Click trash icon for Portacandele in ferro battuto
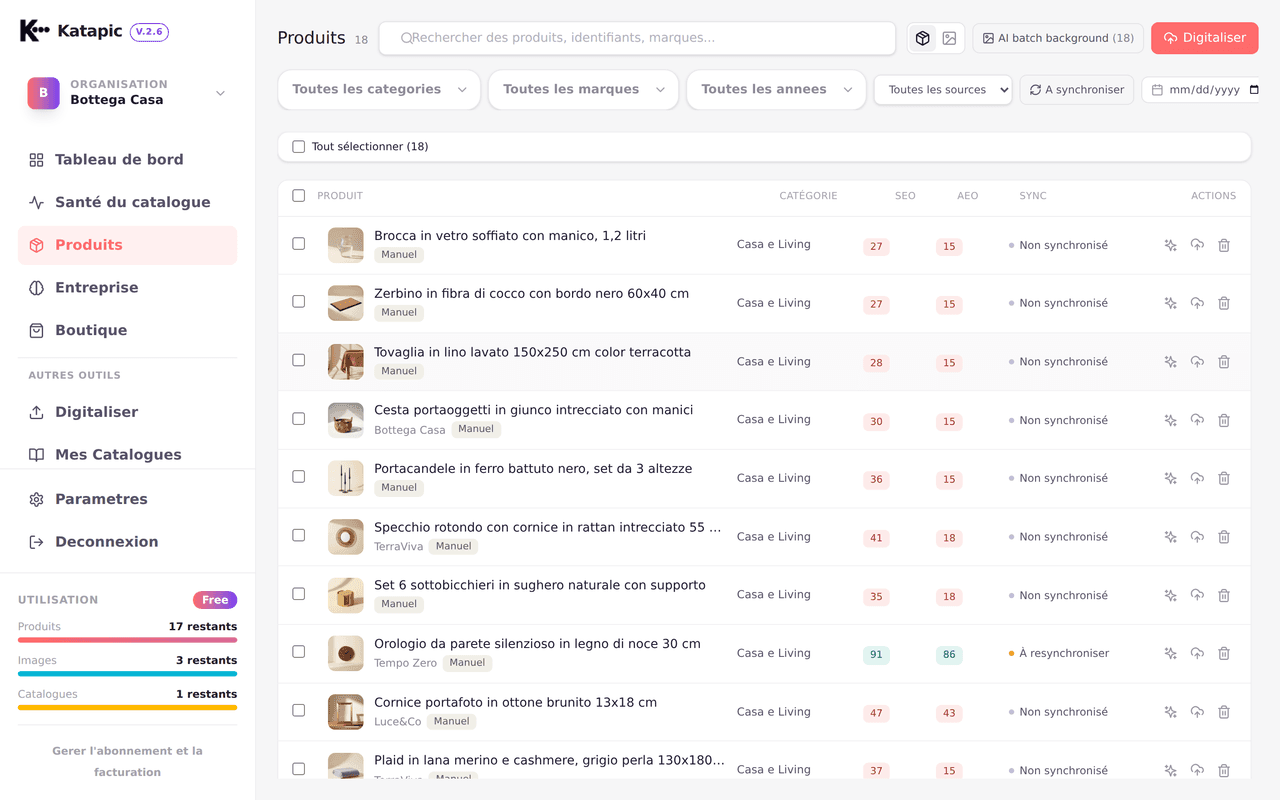The height and width of the screenshot is (800, 1280). click(1224, 478)
